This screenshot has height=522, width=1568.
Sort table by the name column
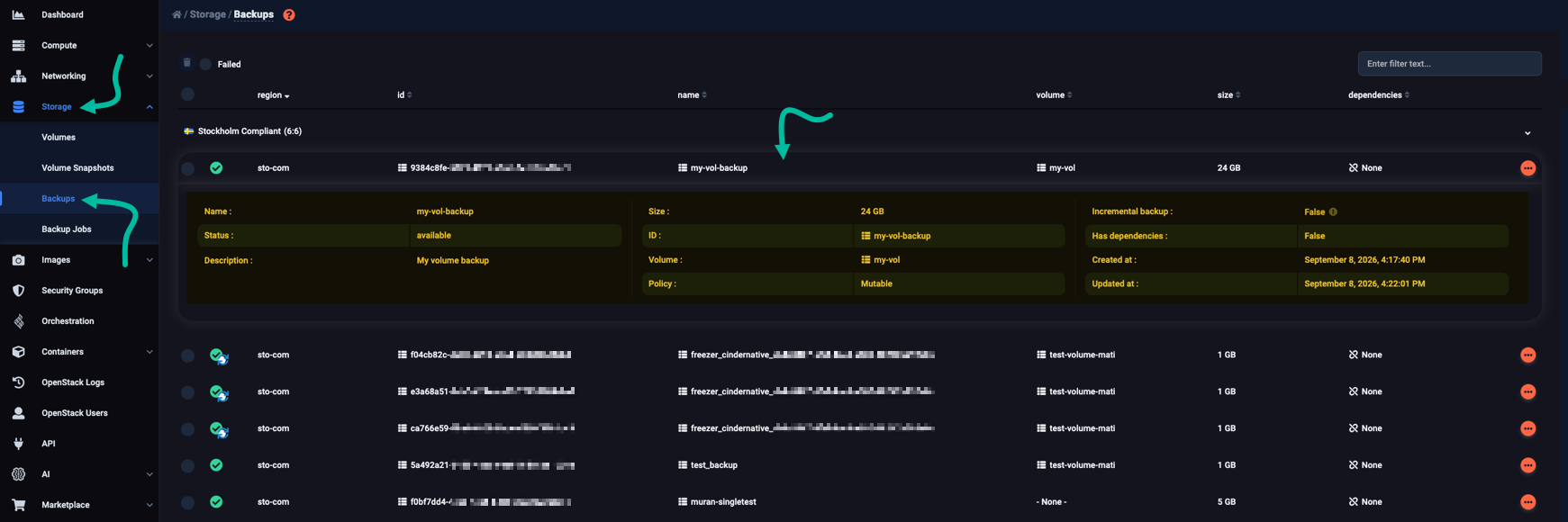point(692,94)
